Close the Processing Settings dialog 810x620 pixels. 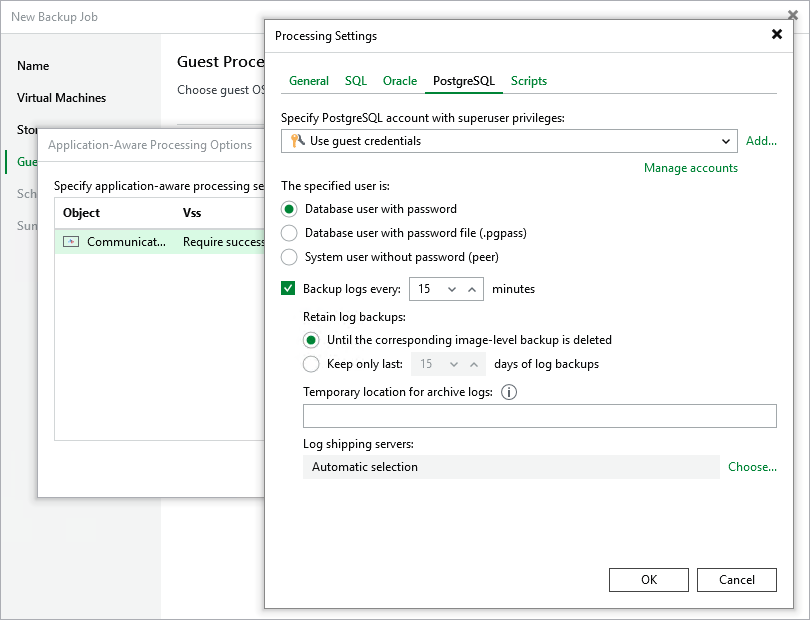pyautogui.click(x=776, y=34)
